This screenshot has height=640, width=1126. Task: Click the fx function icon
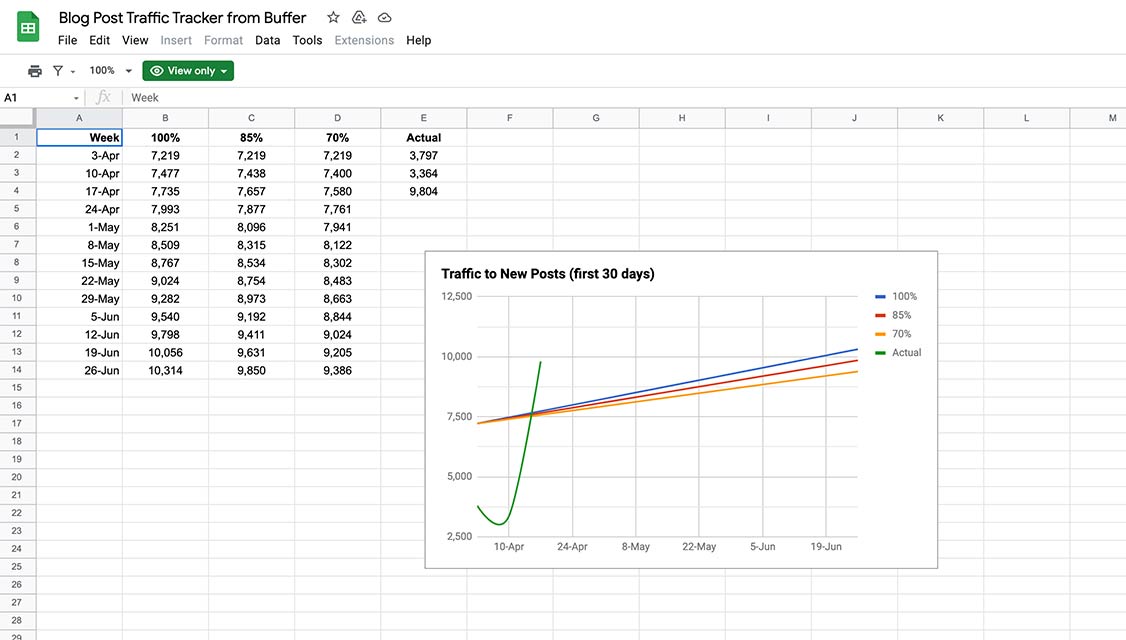click(x=103, y=98)
